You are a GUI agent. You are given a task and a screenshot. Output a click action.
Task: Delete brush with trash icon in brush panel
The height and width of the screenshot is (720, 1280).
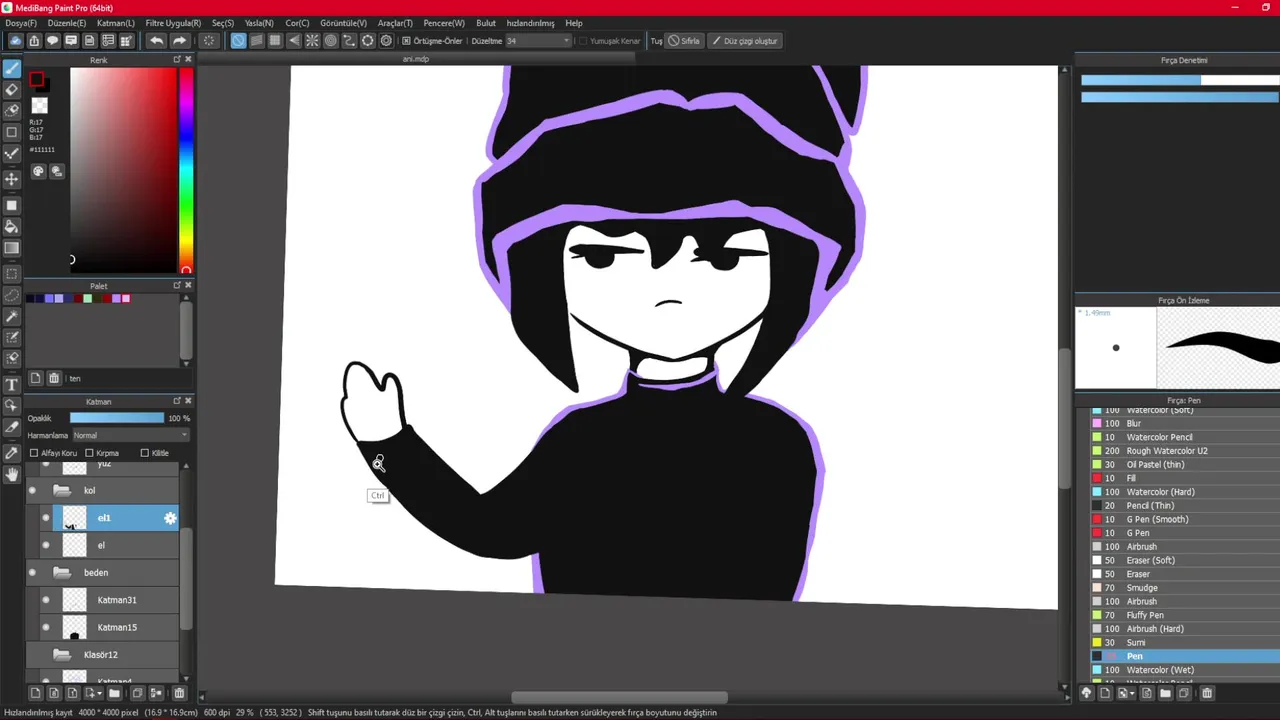[x=1207, y=693]
